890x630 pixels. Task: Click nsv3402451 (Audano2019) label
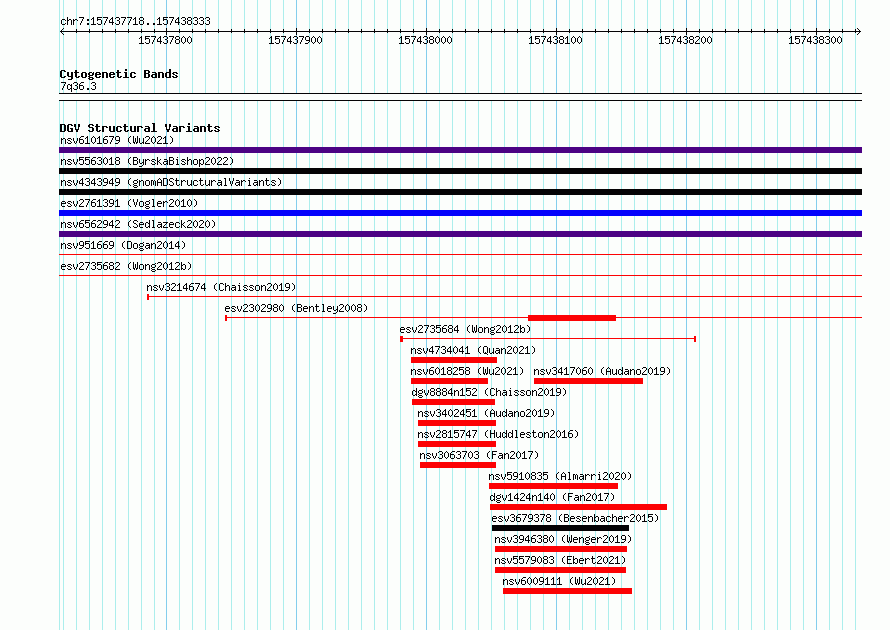[x=486, y=413]
